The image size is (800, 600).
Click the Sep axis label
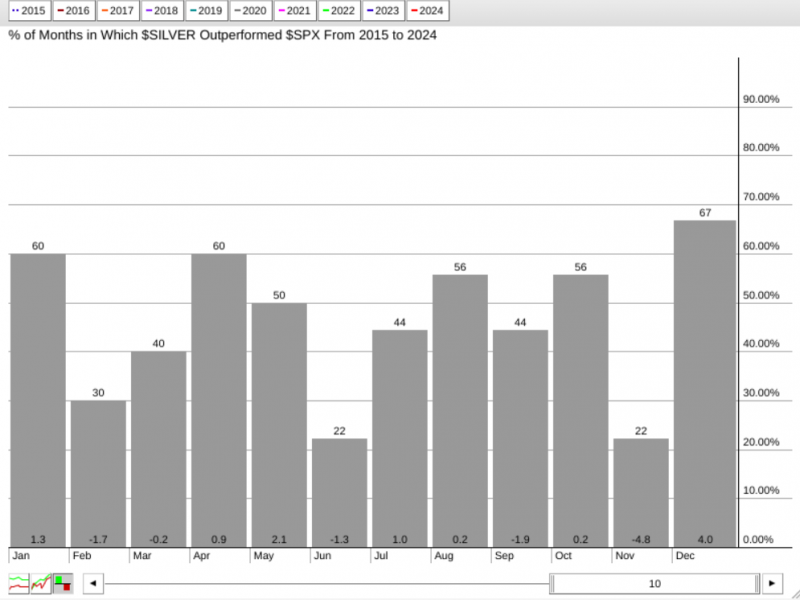click(504, 556)
